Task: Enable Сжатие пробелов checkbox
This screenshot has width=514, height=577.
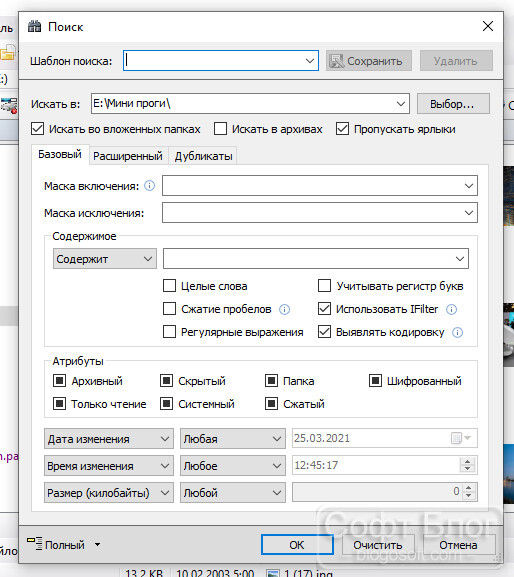Action: [169, 309]
